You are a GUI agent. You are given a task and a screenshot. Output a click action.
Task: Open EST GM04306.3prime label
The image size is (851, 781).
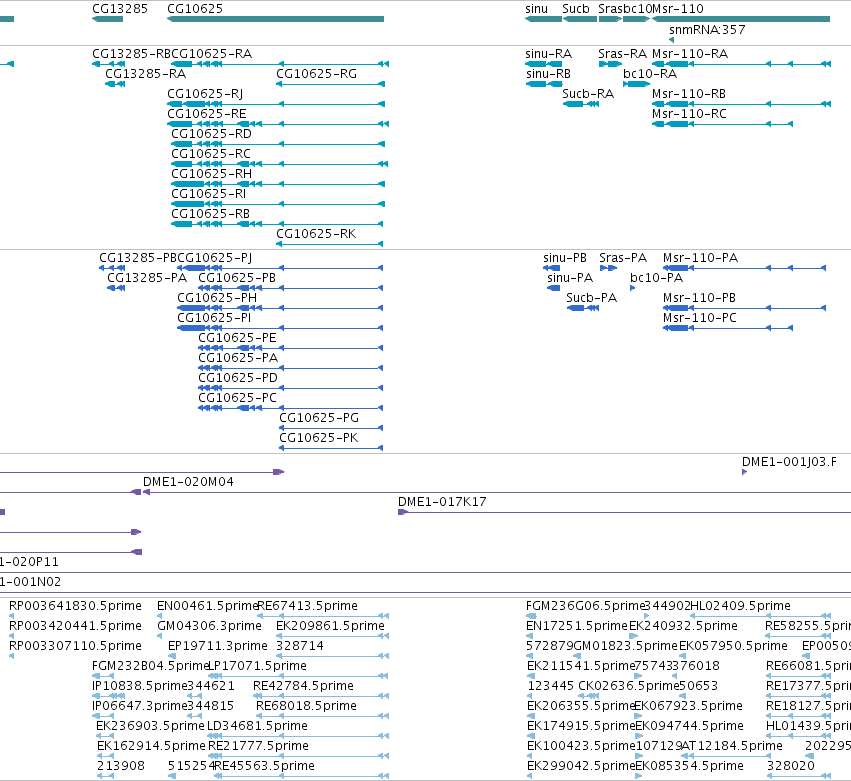coord(209,626)
